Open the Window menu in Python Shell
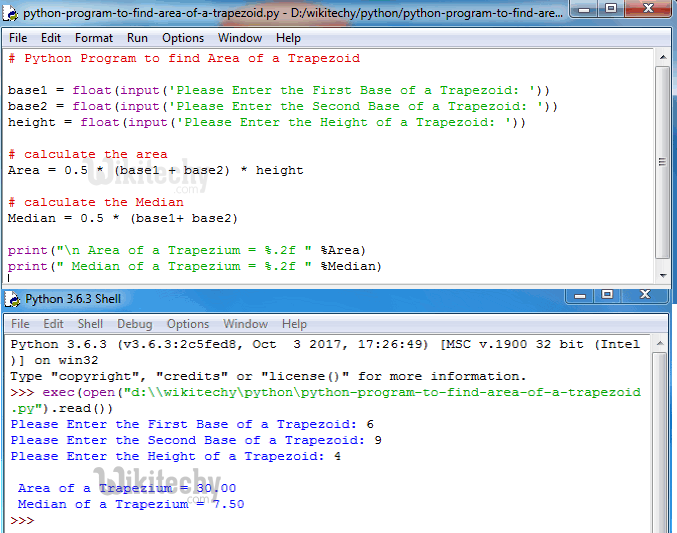The width and height of the screenshot is (677, 533). (x=245, y=324)
